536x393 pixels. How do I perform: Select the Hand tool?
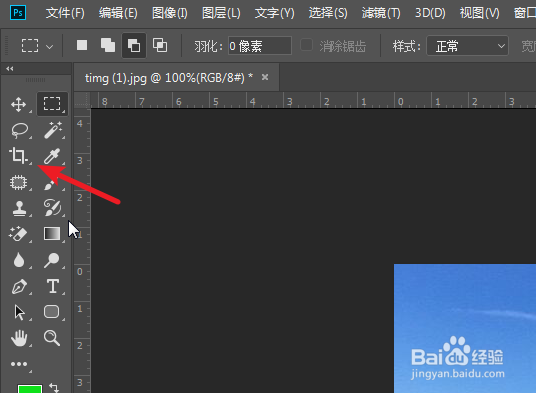(19, 338)
